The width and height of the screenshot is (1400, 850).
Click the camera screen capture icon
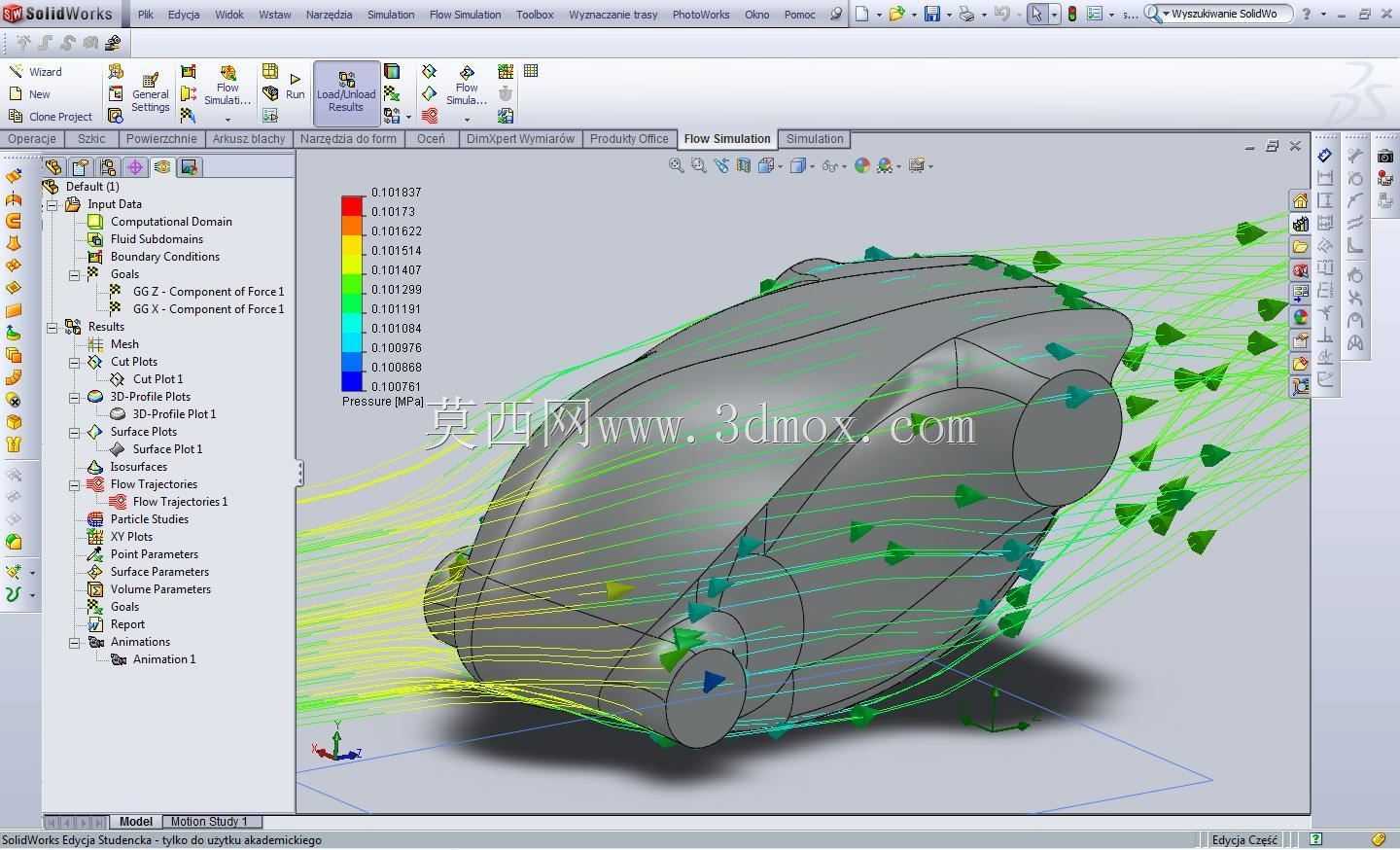[1385, 156]
